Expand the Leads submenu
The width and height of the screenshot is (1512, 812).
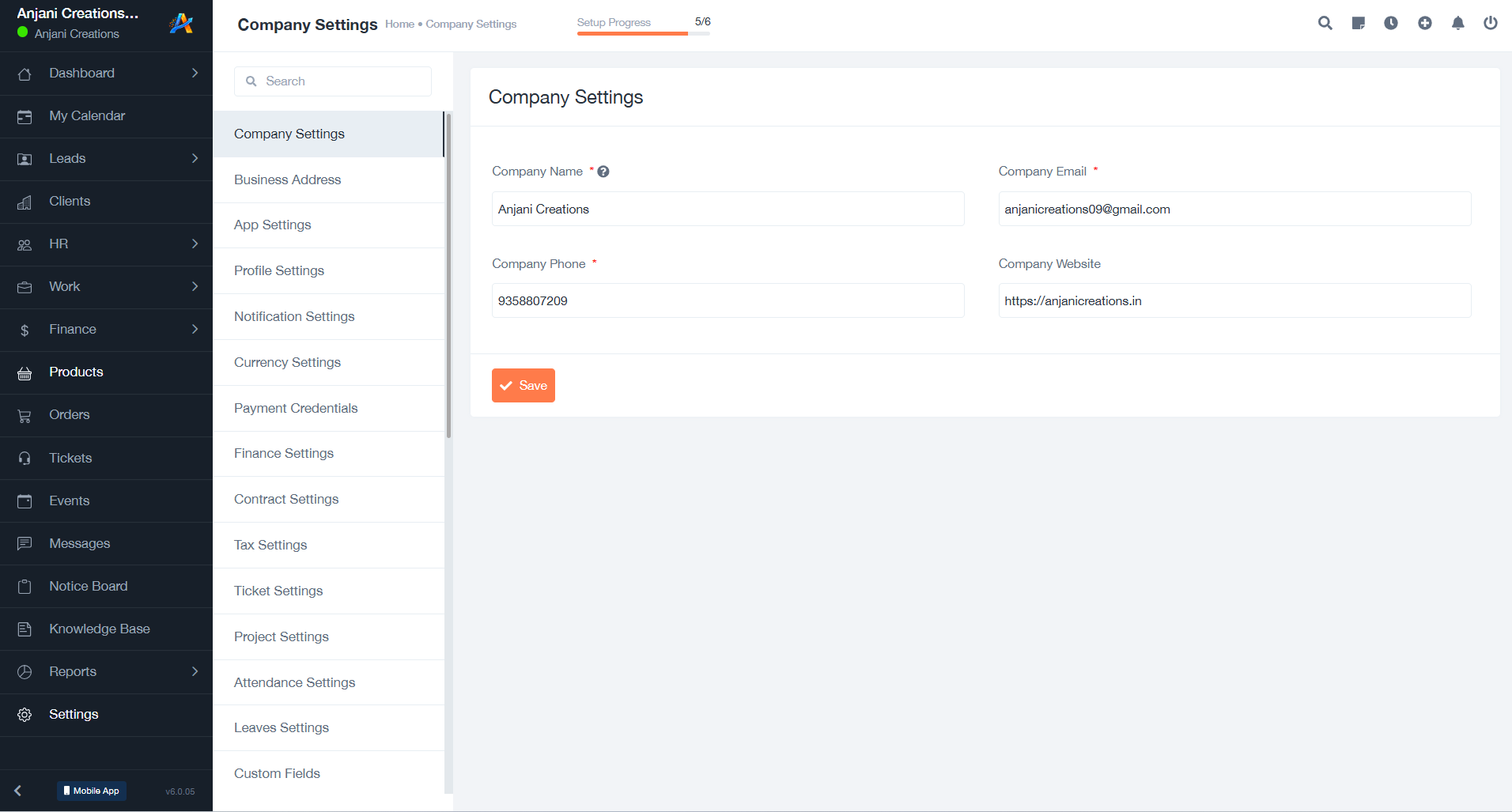pyautogui.click(x=195, y=158)
